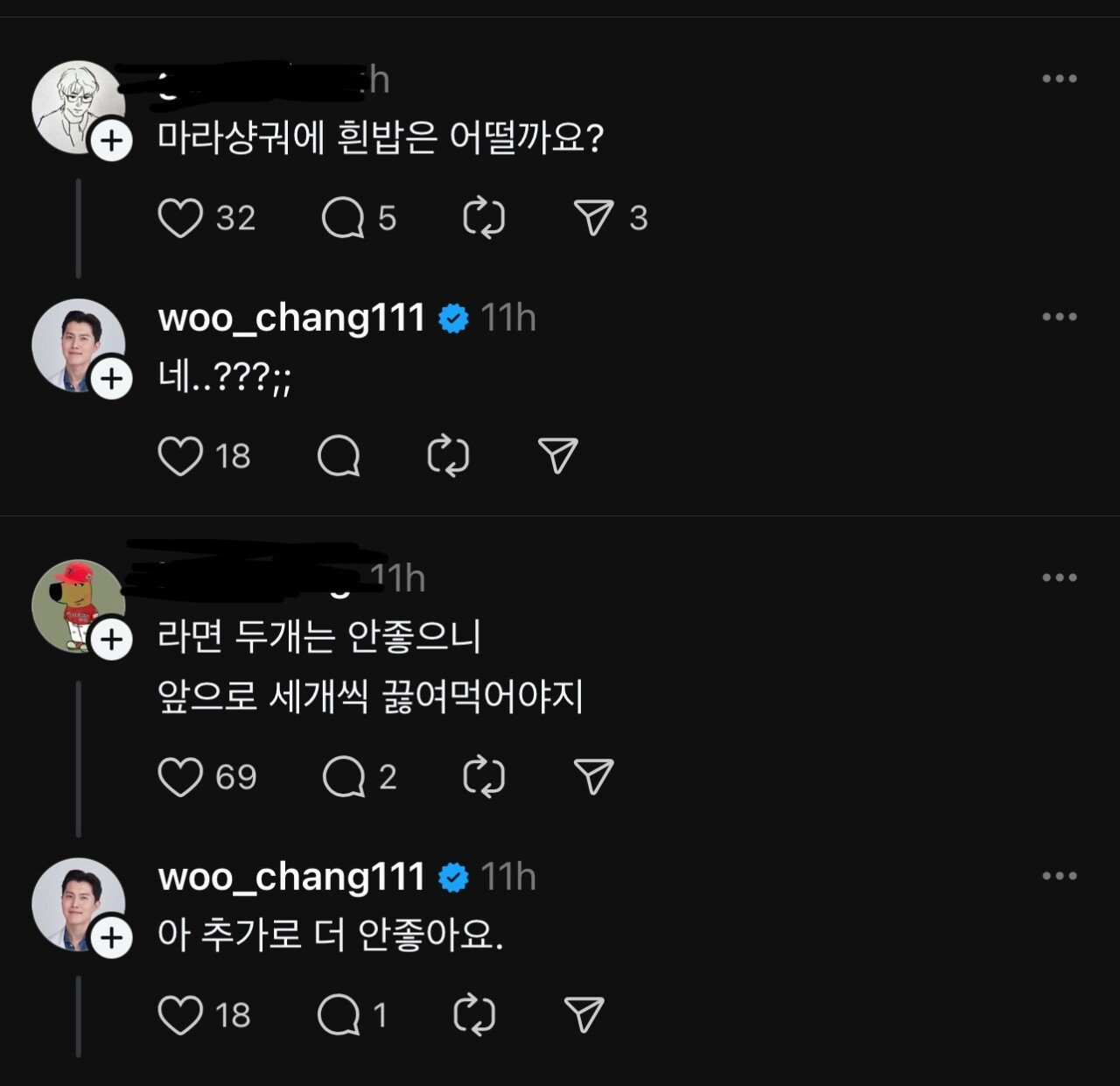Follow the red-cap cartoon avatar user
Screen dimensions: 1120x1086
coord(112,640)
